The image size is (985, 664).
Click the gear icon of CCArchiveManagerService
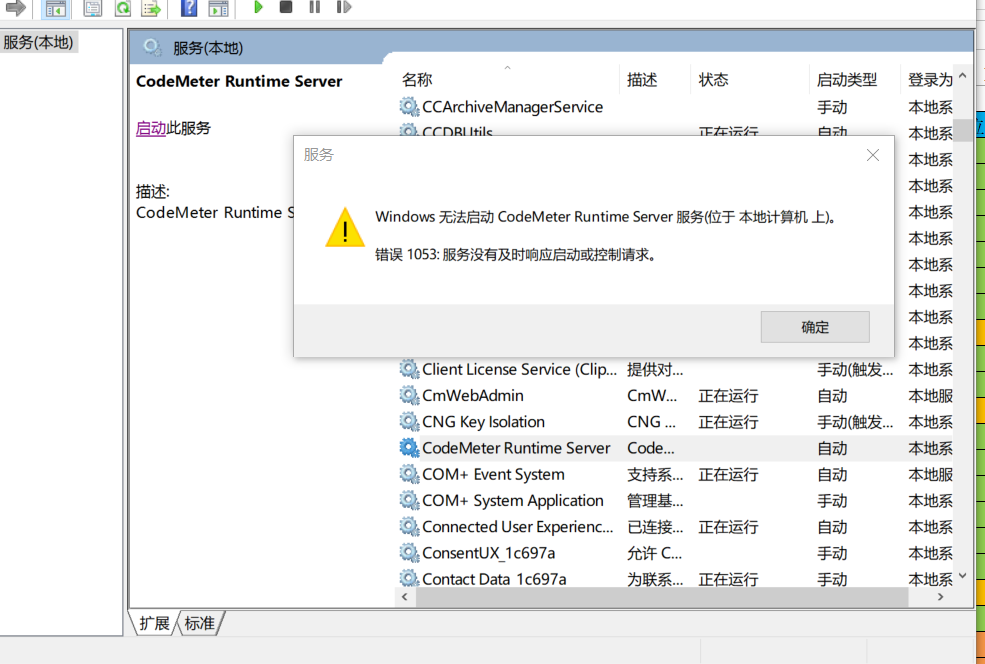coord(409,107)
